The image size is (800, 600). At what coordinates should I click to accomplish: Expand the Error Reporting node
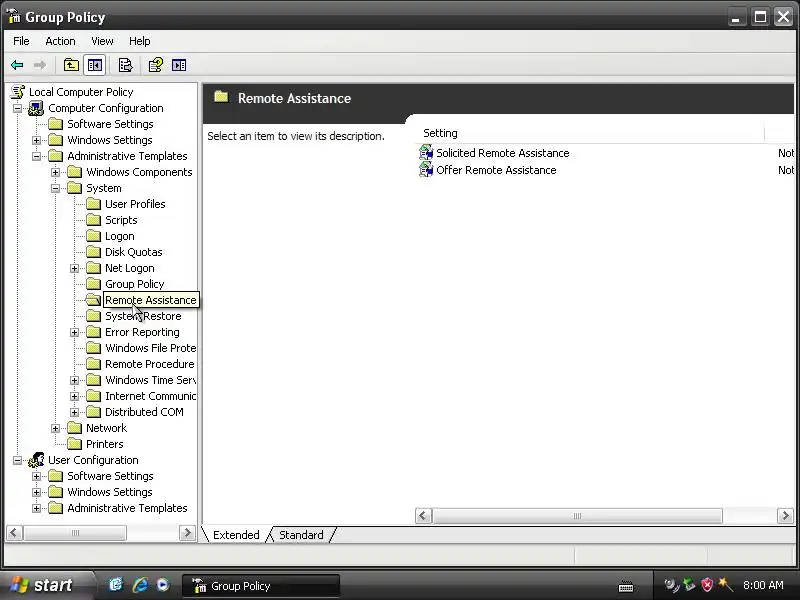74,332
